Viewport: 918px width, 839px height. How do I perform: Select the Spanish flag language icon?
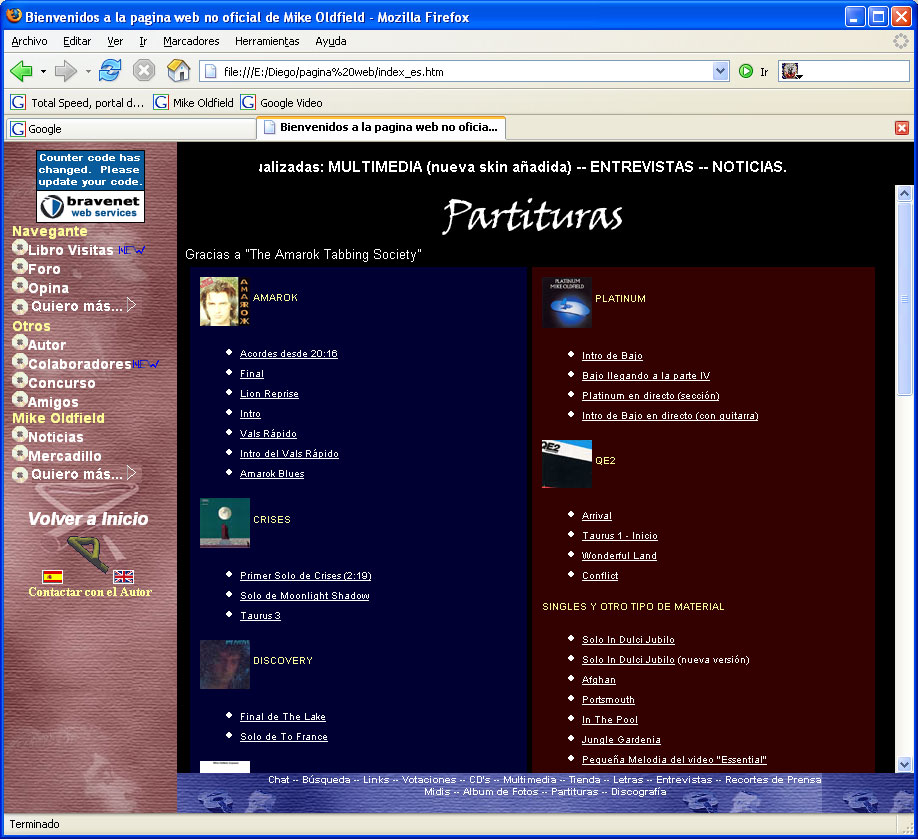[x=53, y=577]
